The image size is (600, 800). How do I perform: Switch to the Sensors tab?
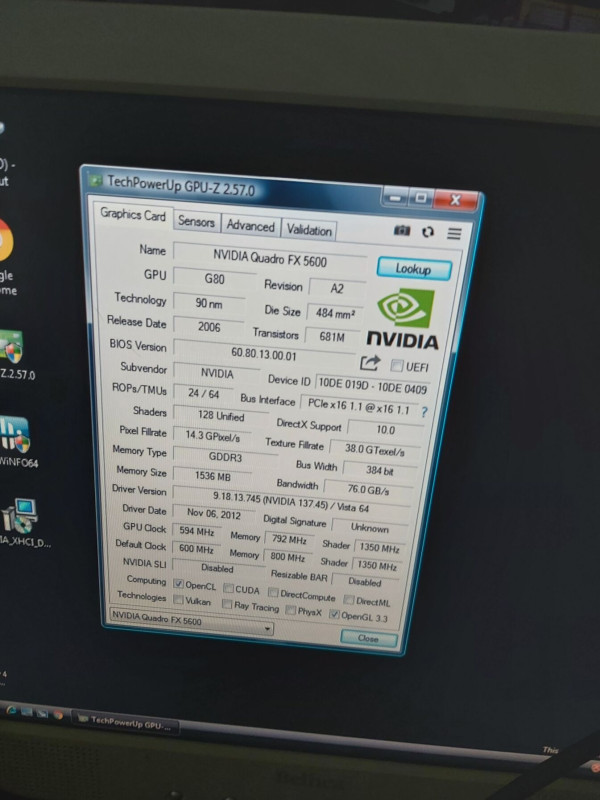pos(196,222)
